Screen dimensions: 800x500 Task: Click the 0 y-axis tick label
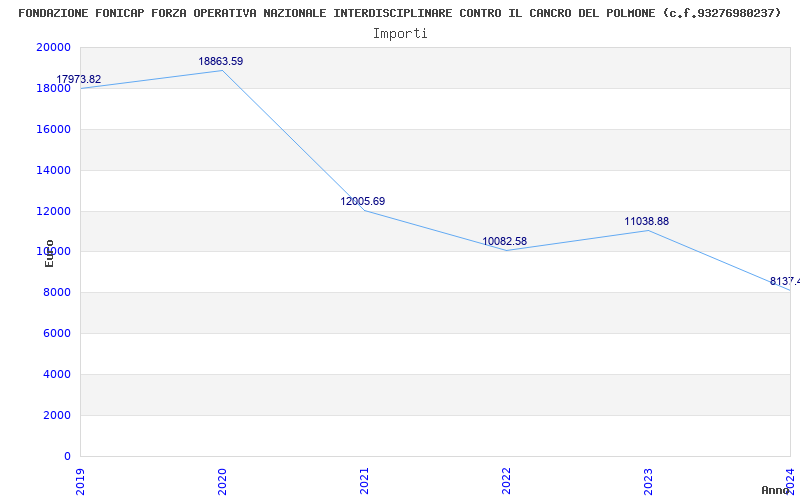pyautogui.click(x=67, y=456)
